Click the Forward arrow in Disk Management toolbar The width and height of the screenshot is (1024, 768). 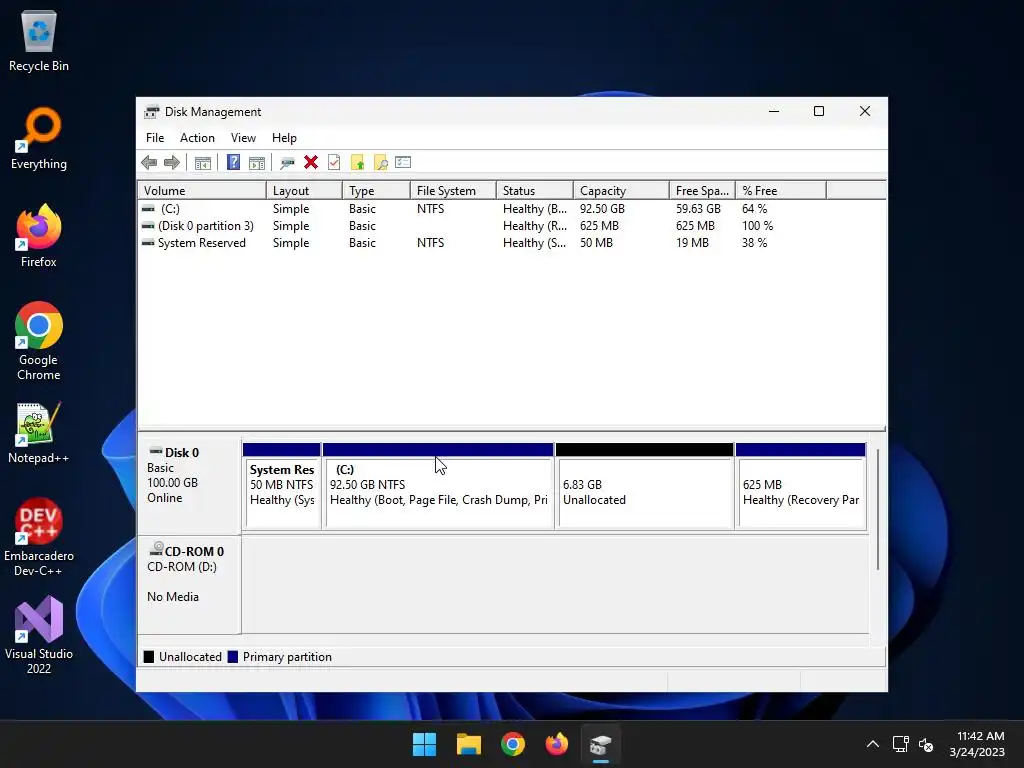pyautogui.click(x=172, y=163)
